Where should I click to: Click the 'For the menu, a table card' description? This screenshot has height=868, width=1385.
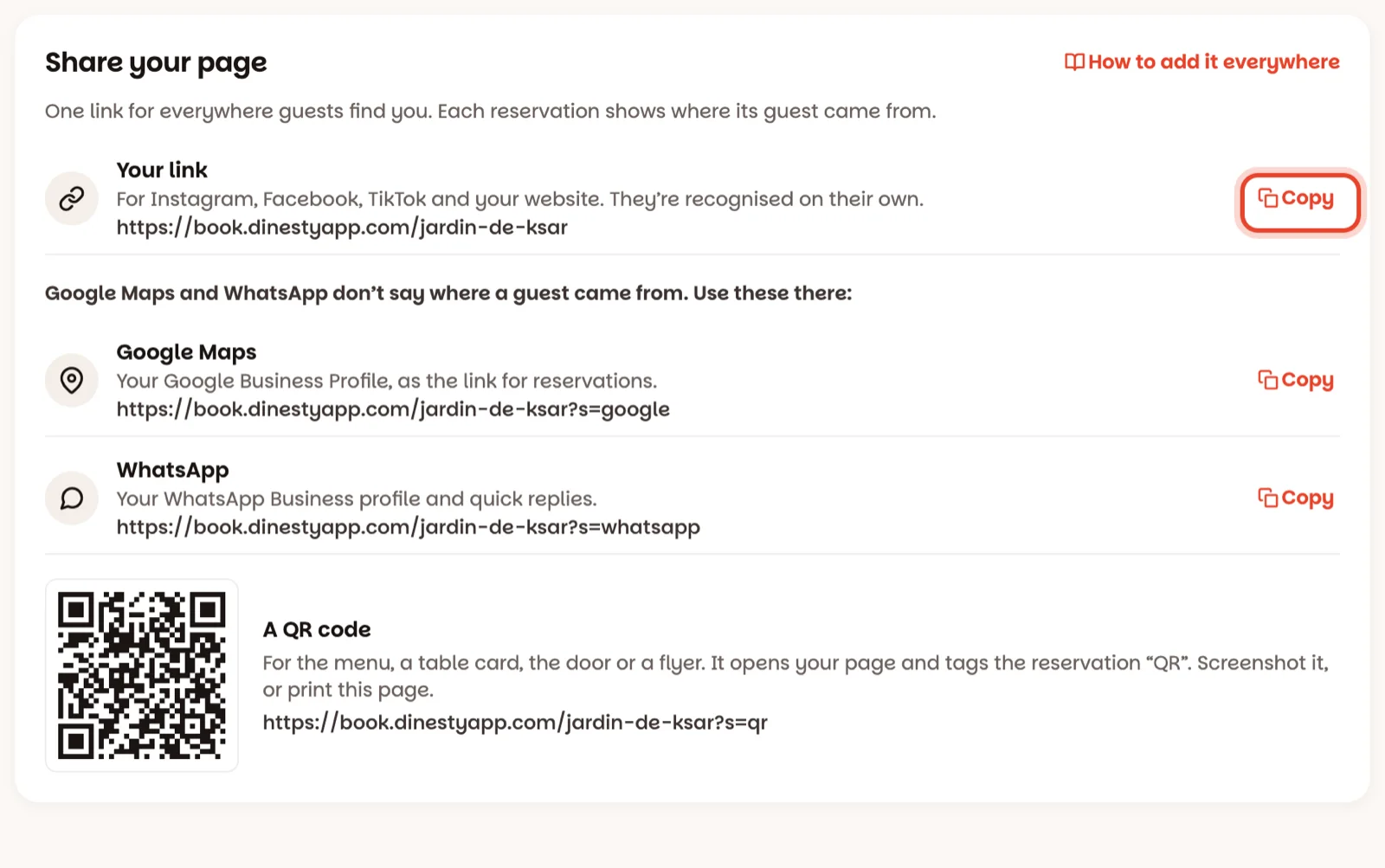[796, 676]
